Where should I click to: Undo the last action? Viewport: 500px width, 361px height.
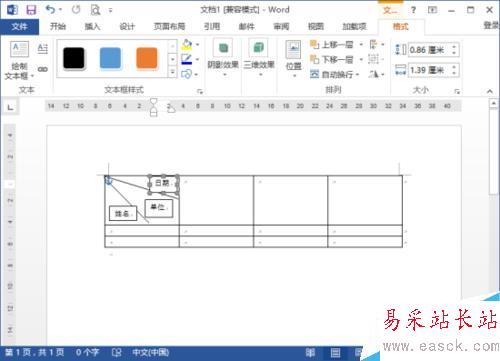(x=51, y=10)
